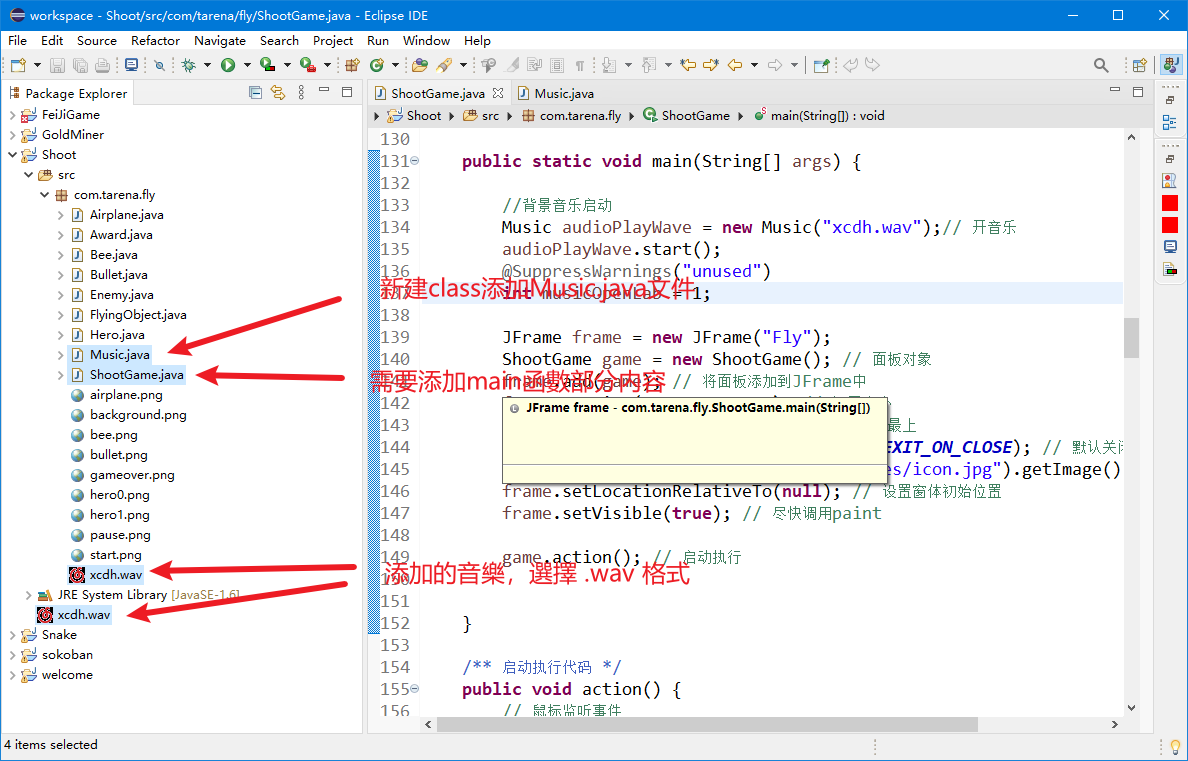The width and height of the screenshot is (1188, 761).
Task: Select Bullet.java in Package Explorer
Action: pos(118,274)
